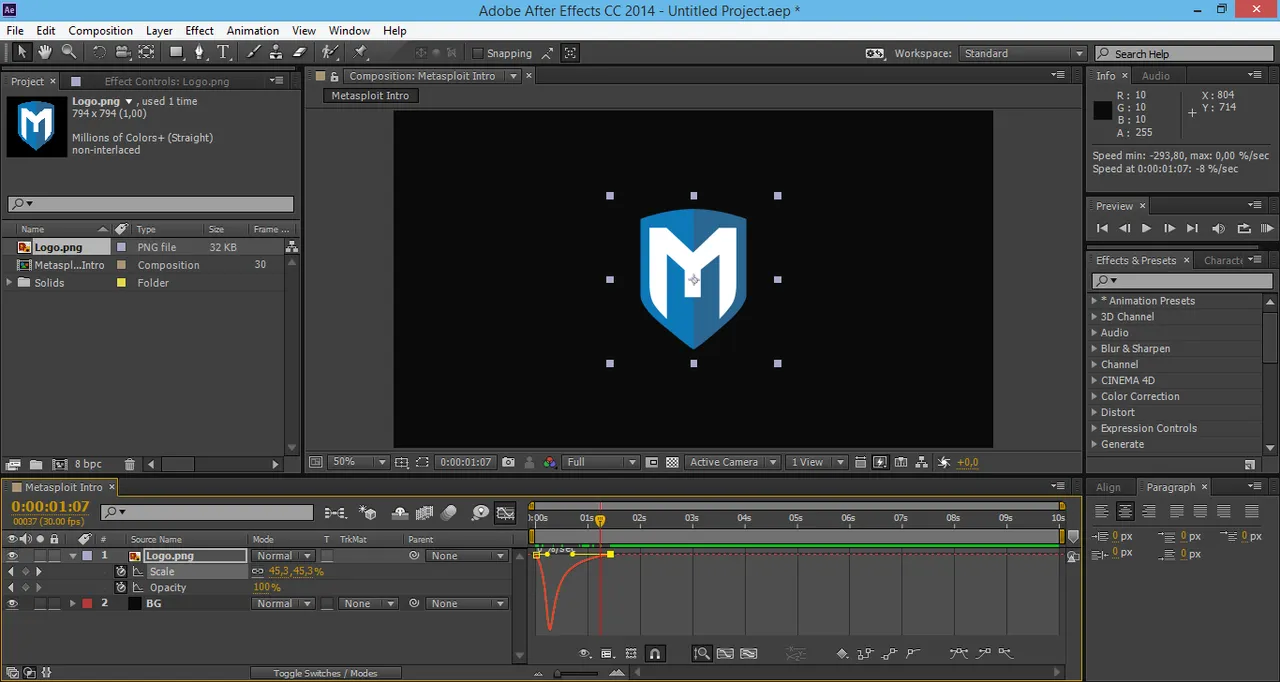
Task: Select the Pen tool
Action: click(x=200, y=52)
